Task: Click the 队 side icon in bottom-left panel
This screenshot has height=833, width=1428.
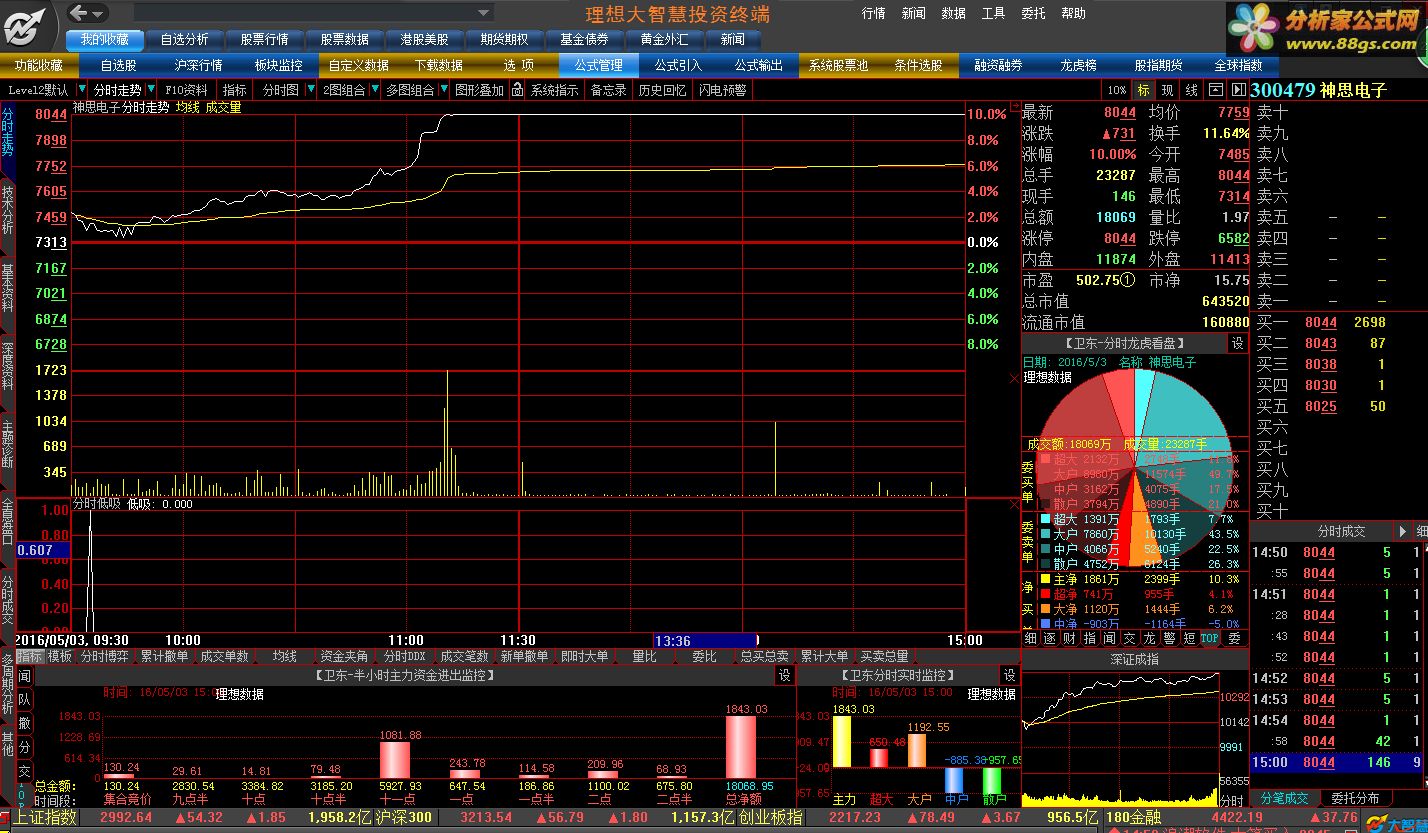Action: pyautogui.click(x=25, y=700)
